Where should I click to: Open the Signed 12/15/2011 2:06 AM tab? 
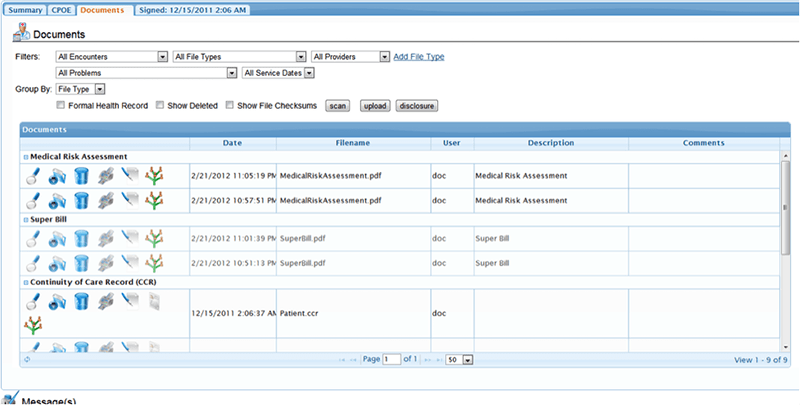(193, 10)
